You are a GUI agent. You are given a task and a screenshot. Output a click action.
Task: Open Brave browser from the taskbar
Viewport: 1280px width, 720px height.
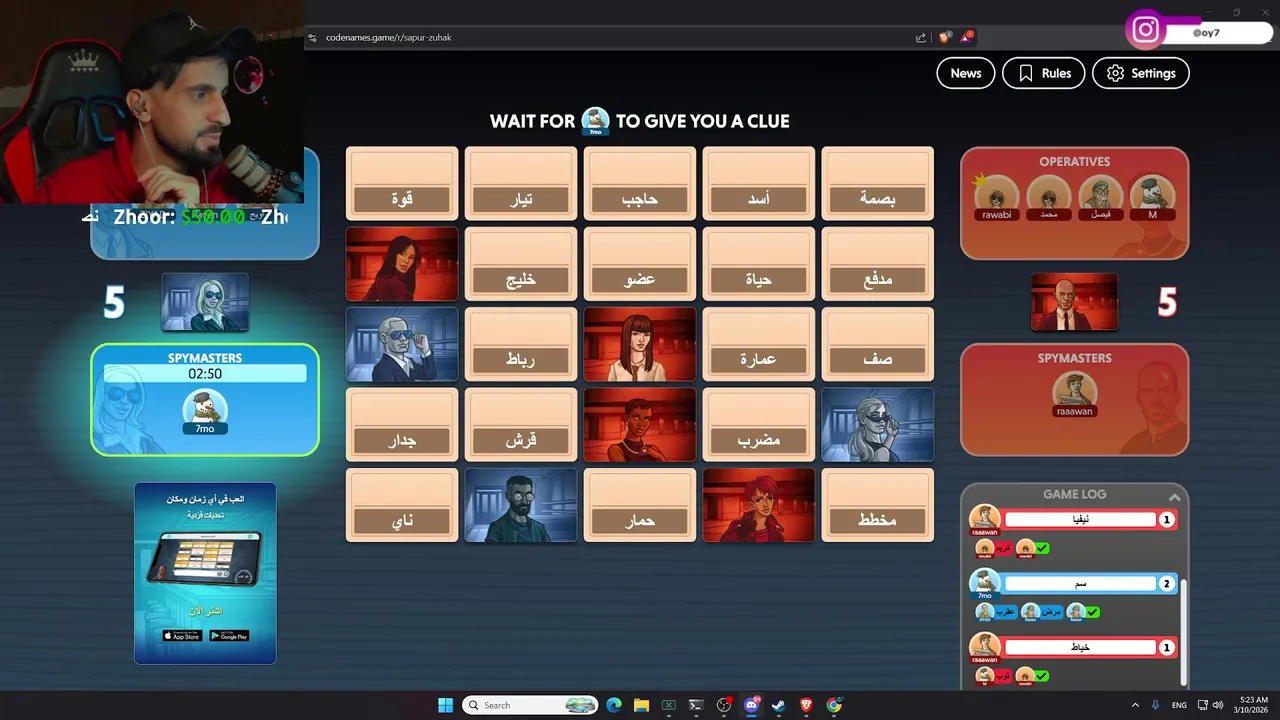point(806,705)
